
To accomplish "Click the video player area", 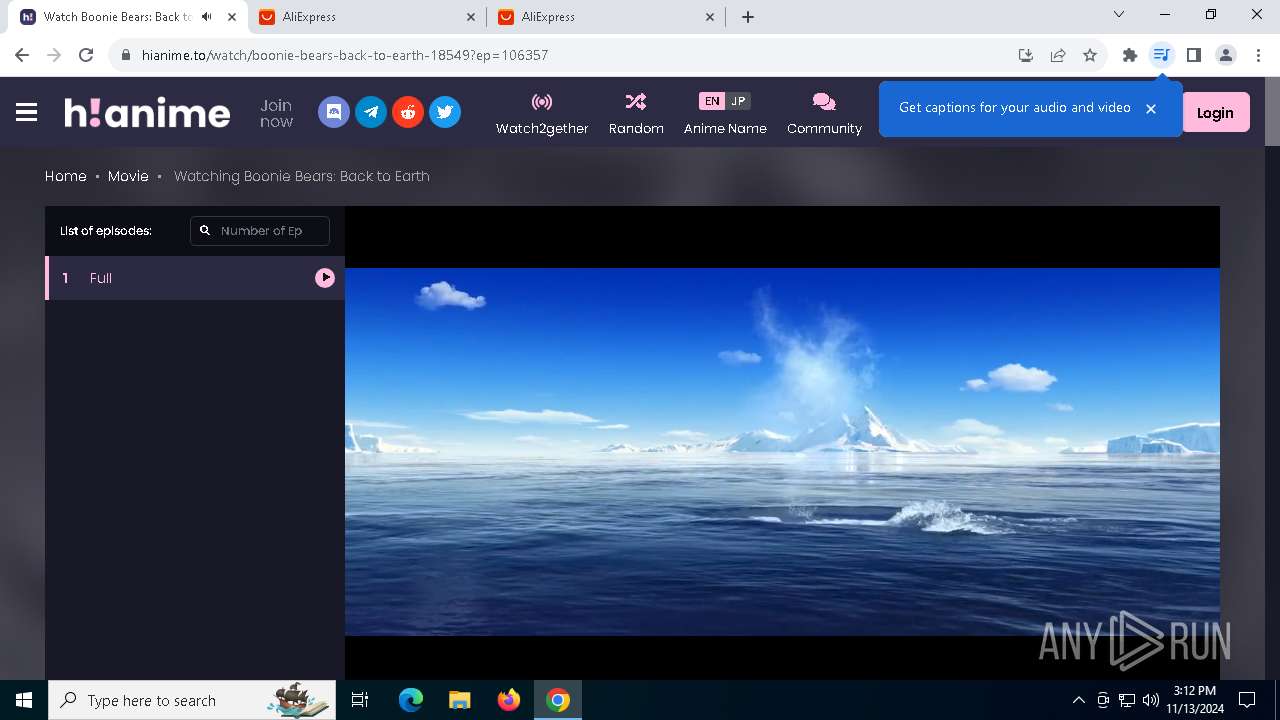I will pyautogui.click(x=782, y=443).
